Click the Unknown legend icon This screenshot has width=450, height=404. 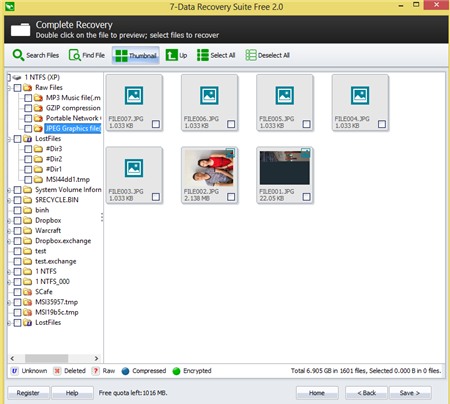(14, 371)
